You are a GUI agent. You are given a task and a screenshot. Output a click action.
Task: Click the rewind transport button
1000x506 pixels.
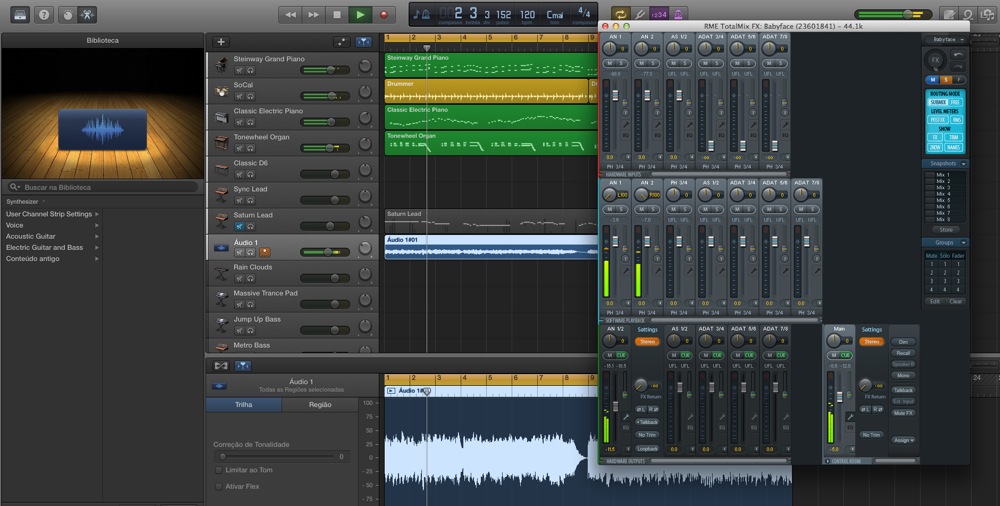[x=290, y=15]
